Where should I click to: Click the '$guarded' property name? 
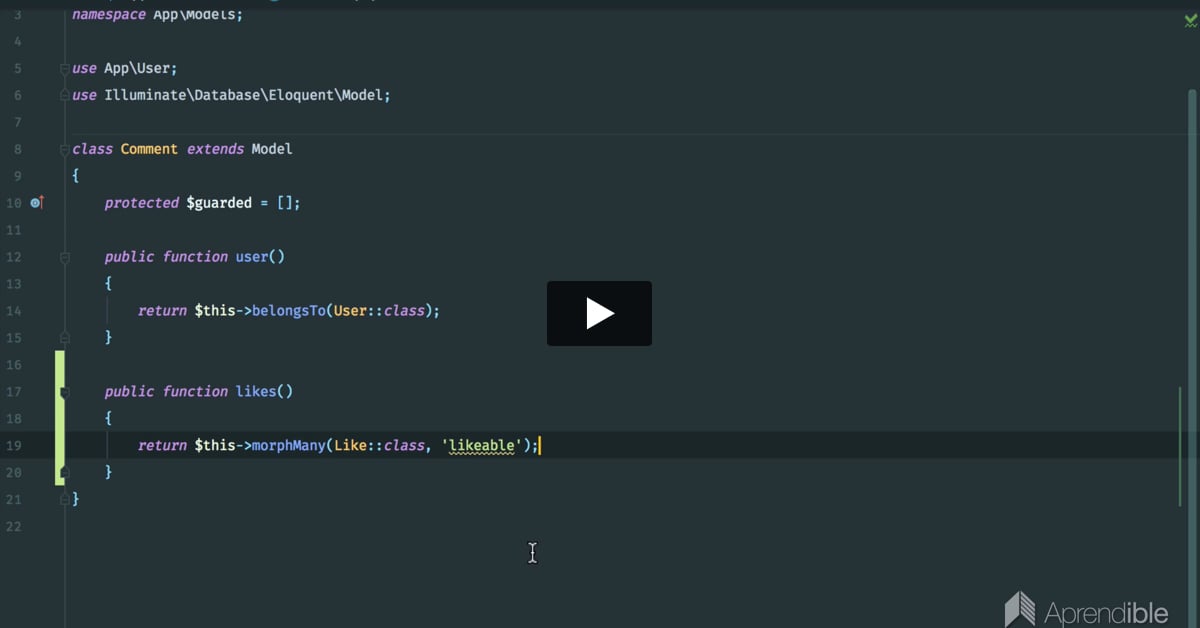point(219,203)
